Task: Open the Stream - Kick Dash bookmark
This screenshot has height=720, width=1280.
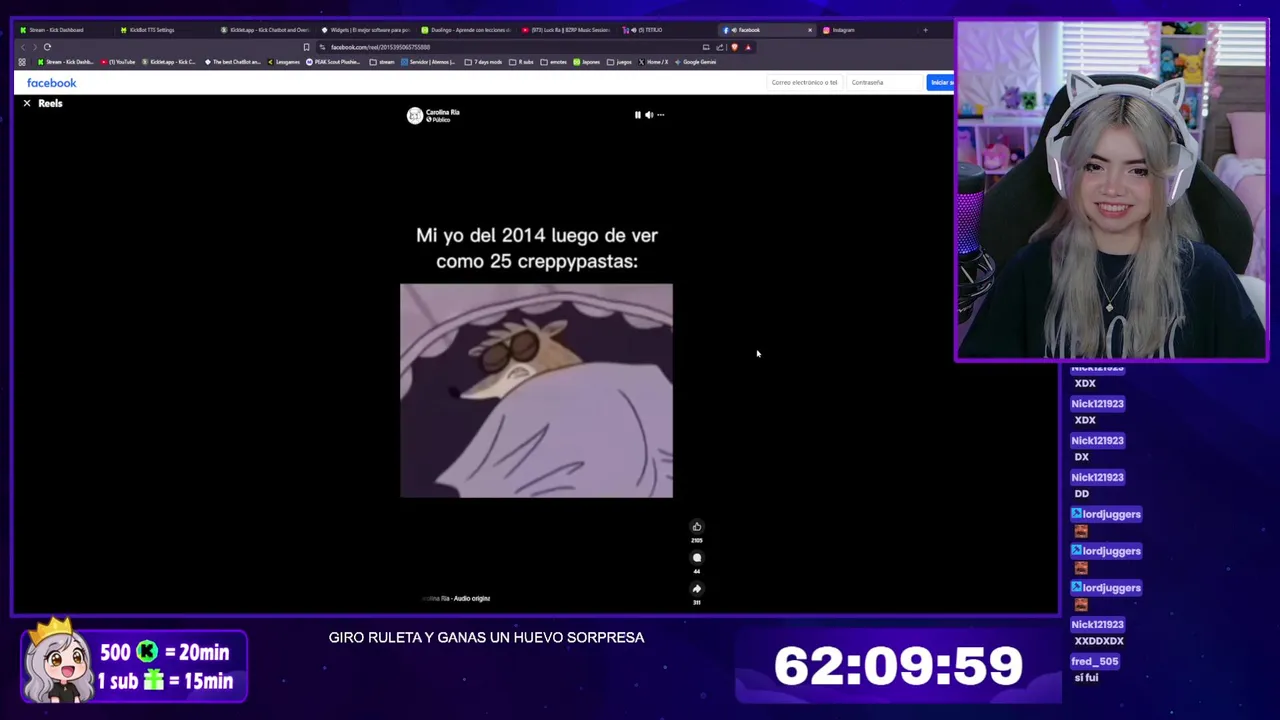Action: [x=66, y=62]
